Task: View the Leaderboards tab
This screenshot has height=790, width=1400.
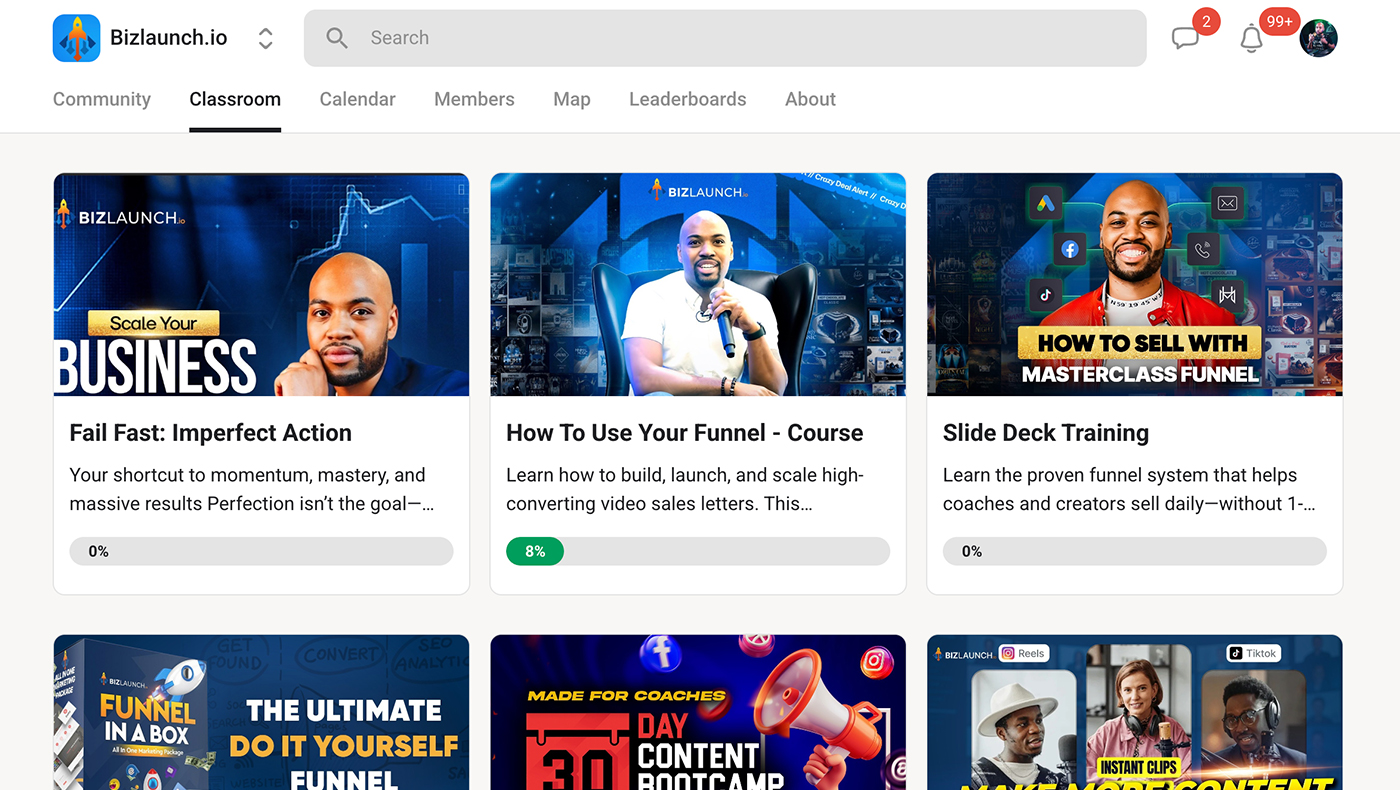Action: point(688,99)
